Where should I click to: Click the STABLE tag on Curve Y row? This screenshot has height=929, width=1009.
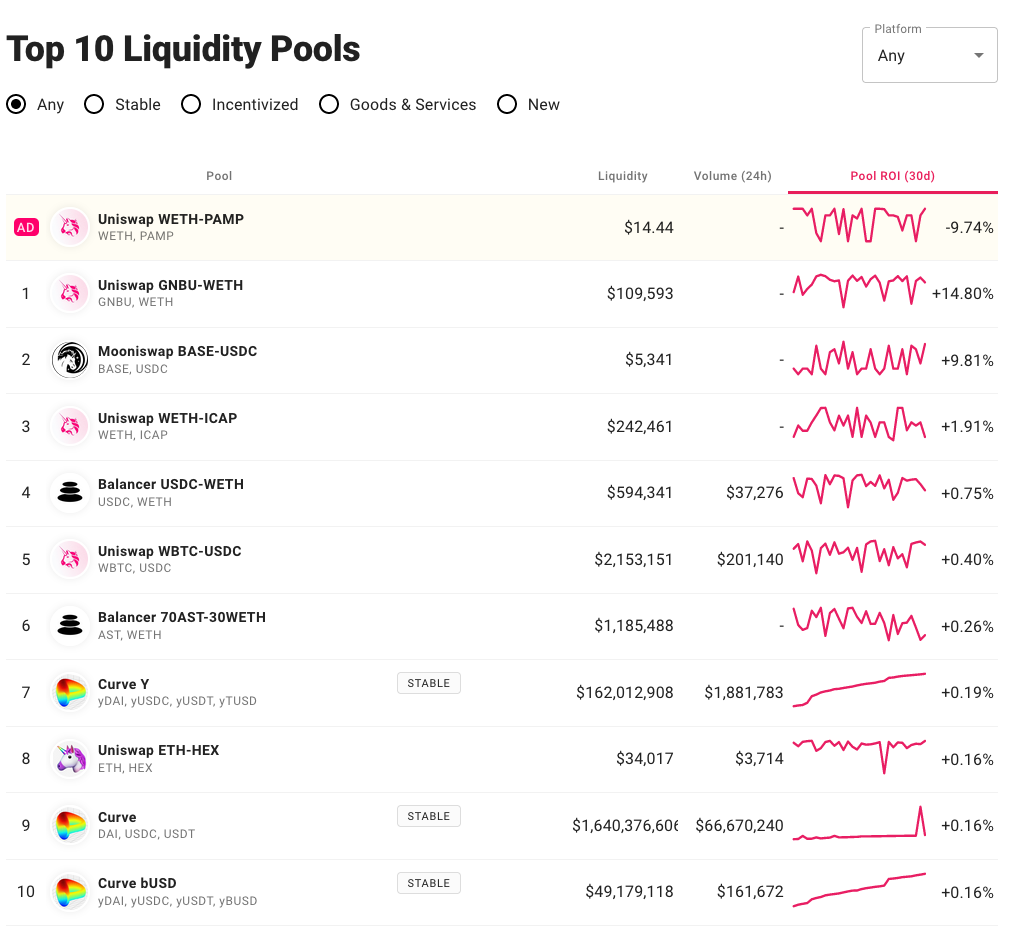pos(429,683)
